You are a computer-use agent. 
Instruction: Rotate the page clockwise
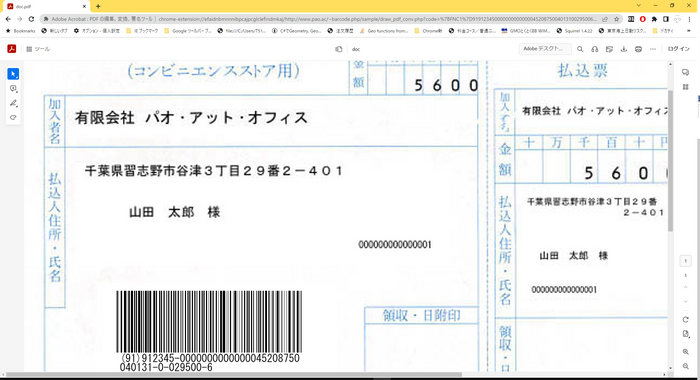[x=685, y=320]
